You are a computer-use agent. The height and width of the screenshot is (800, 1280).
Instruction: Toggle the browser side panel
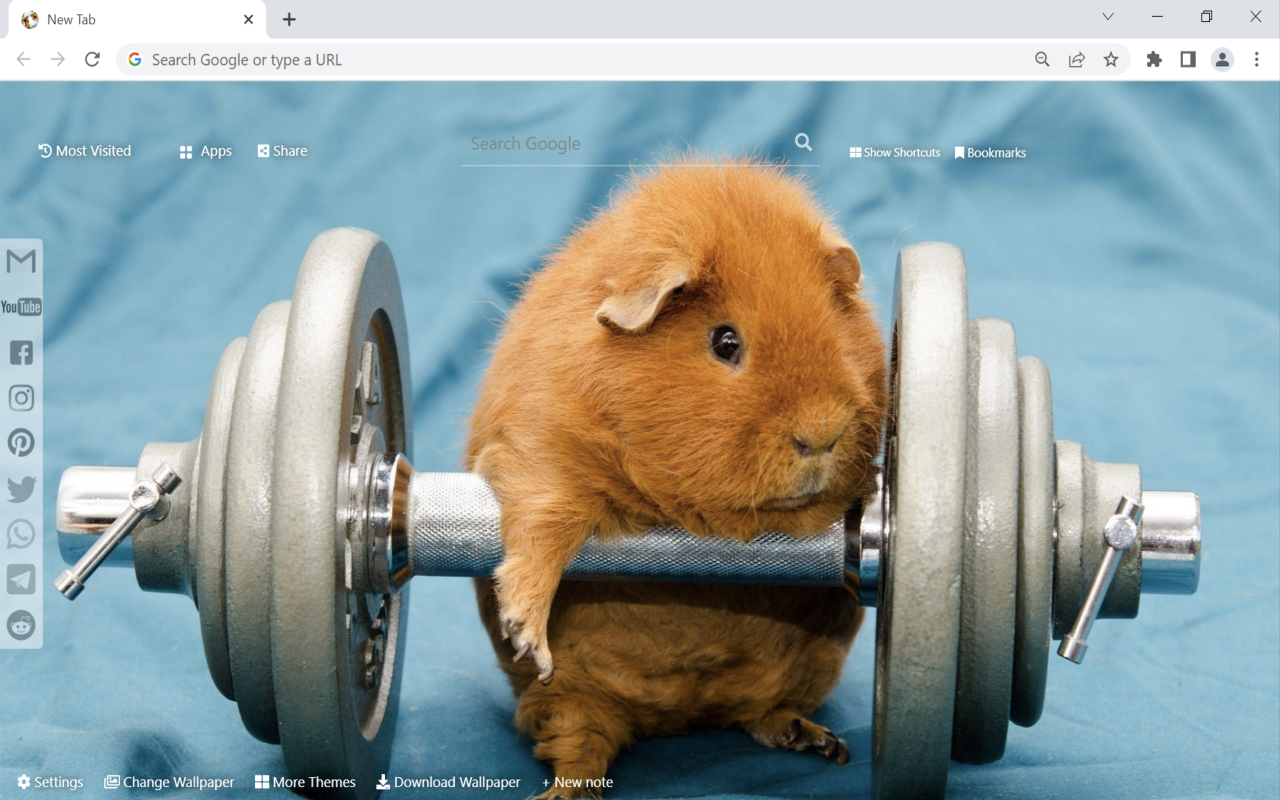(1188, 60)
